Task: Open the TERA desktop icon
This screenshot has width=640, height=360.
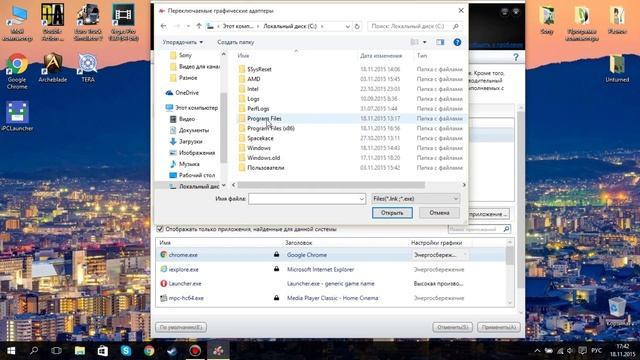Action: (88, 69)
